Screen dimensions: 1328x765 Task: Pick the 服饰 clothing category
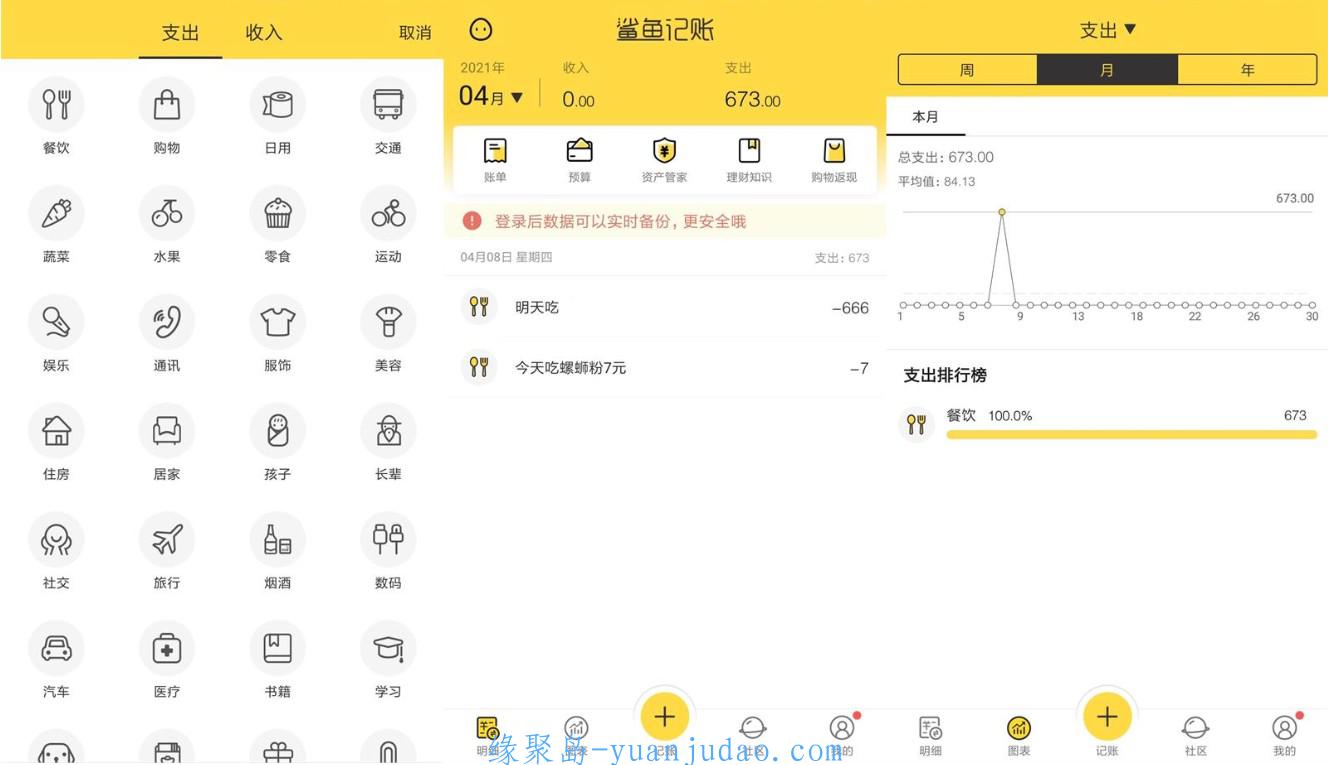[x=277, y=322]
